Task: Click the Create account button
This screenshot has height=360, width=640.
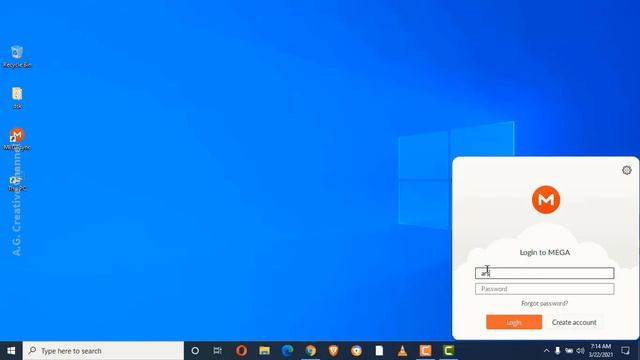Action: [574, 322]
